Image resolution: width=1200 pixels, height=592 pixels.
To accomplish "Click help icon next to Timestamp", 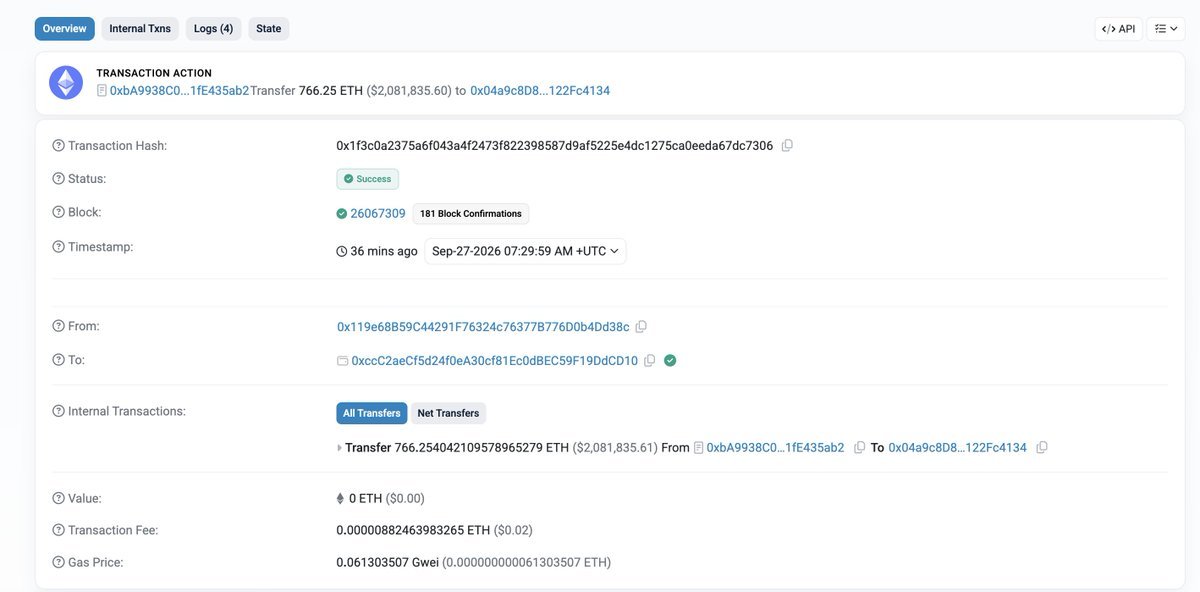I will (x=58, y=247).
